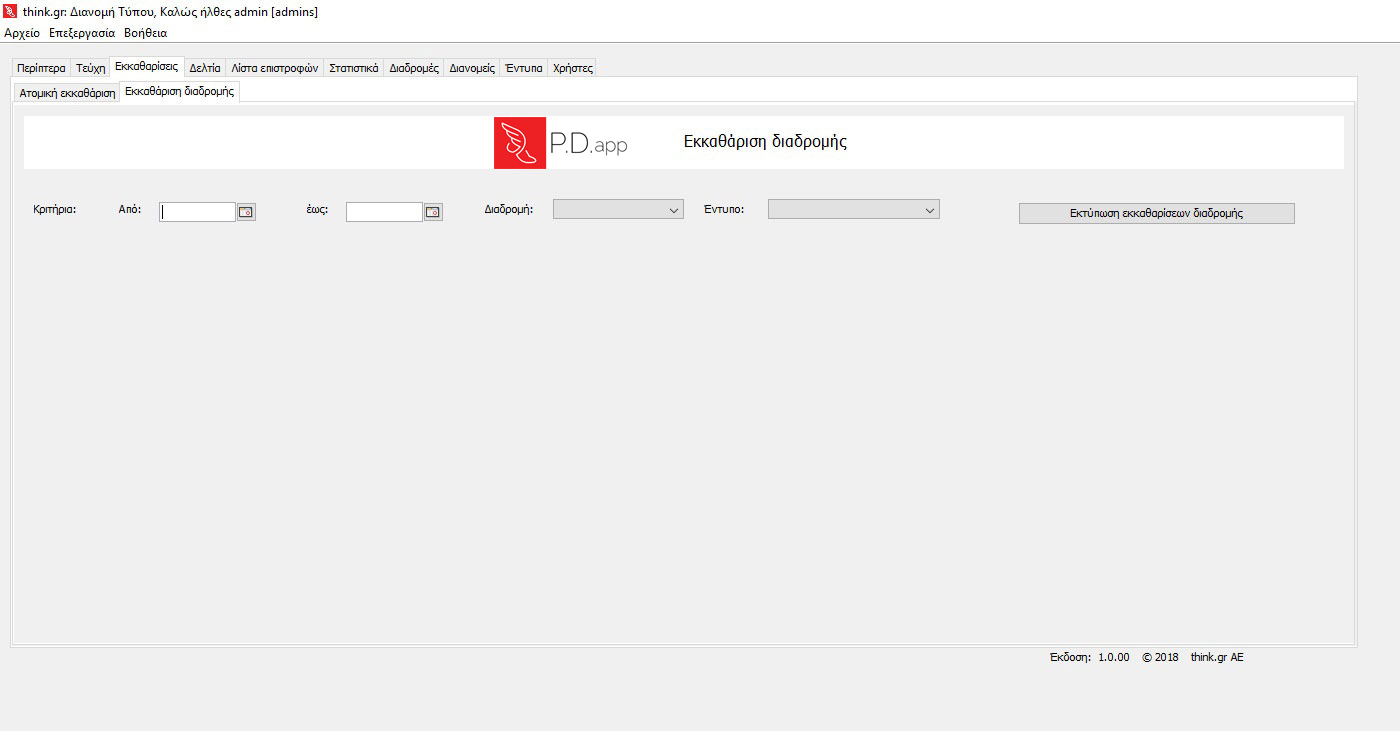The height and width of the screenshot is (731, 1400).
Task: Click the red P.D.app wing logo
Action: click(520, 143)
